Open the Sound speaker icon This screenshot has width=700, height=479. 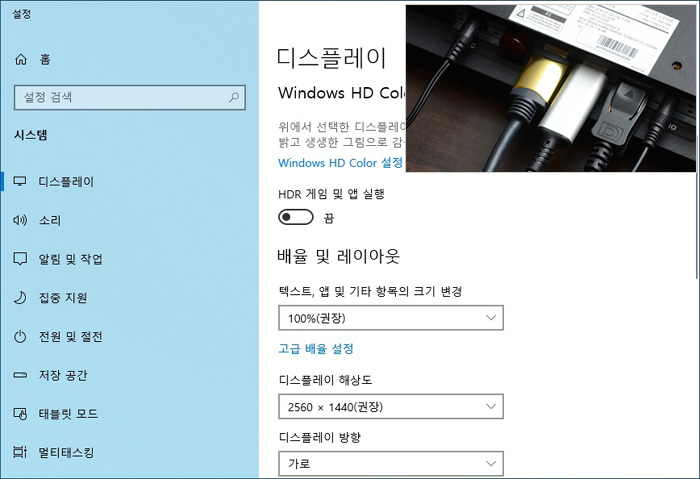pos(21,221)
